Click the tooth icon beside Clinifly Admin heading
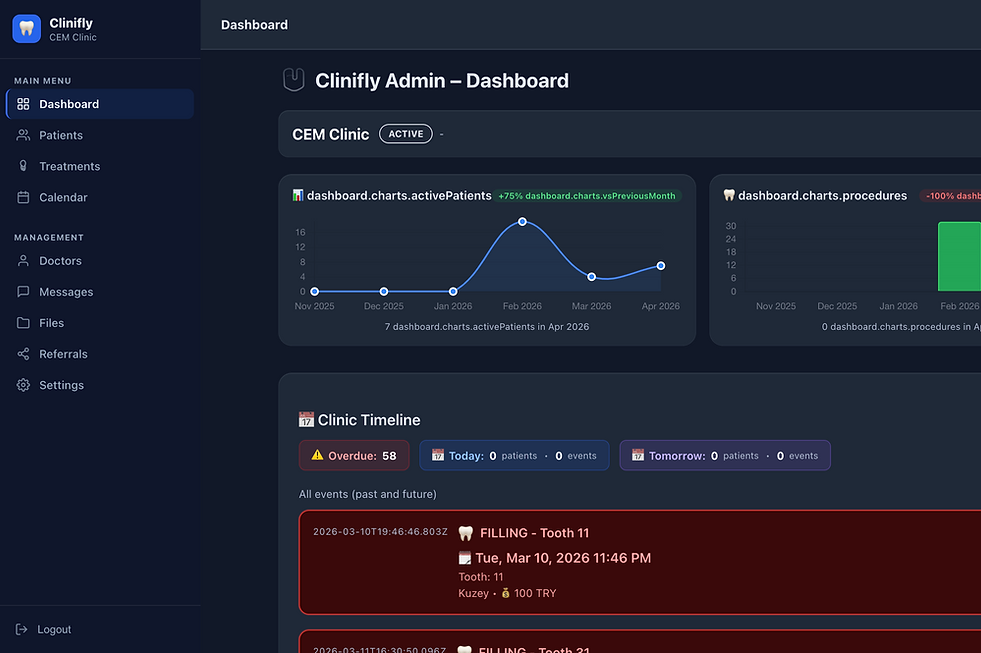The image size is (981, 653). click(293, 80)
